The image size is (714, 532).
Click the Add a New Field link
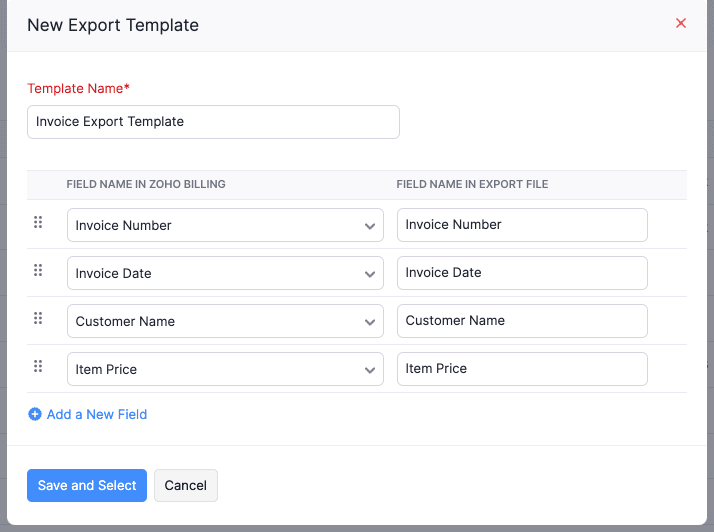tap(97, 414)
